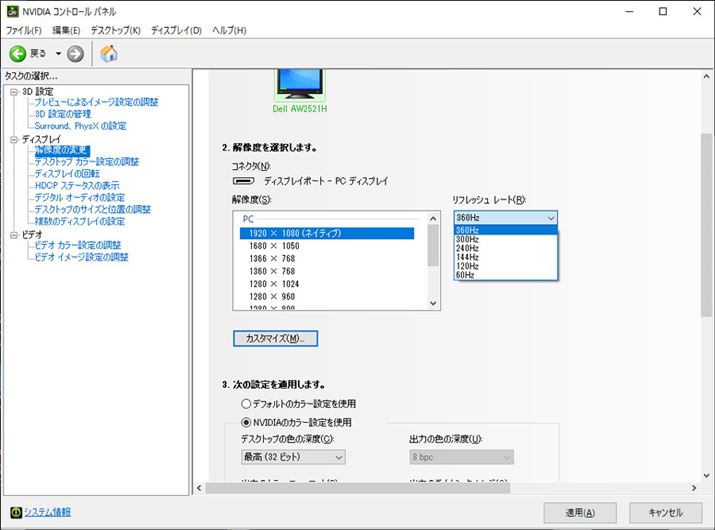Open the 編集(E) menu

point(66,31)
